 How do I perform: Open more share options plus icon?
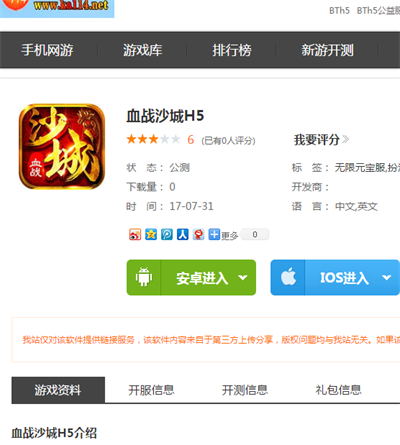tap(214, 234)
